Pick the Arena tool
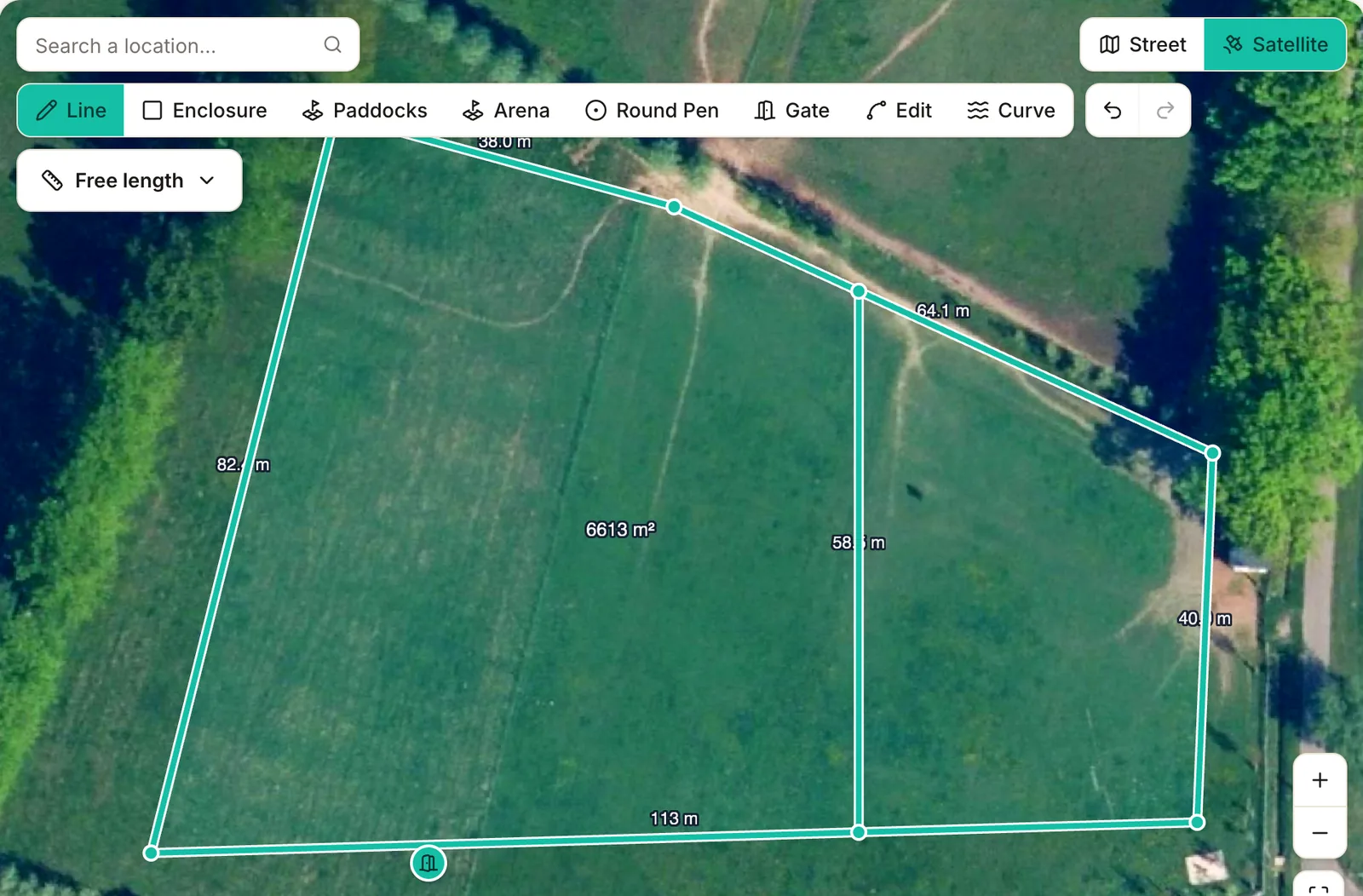 pos(506,111)
